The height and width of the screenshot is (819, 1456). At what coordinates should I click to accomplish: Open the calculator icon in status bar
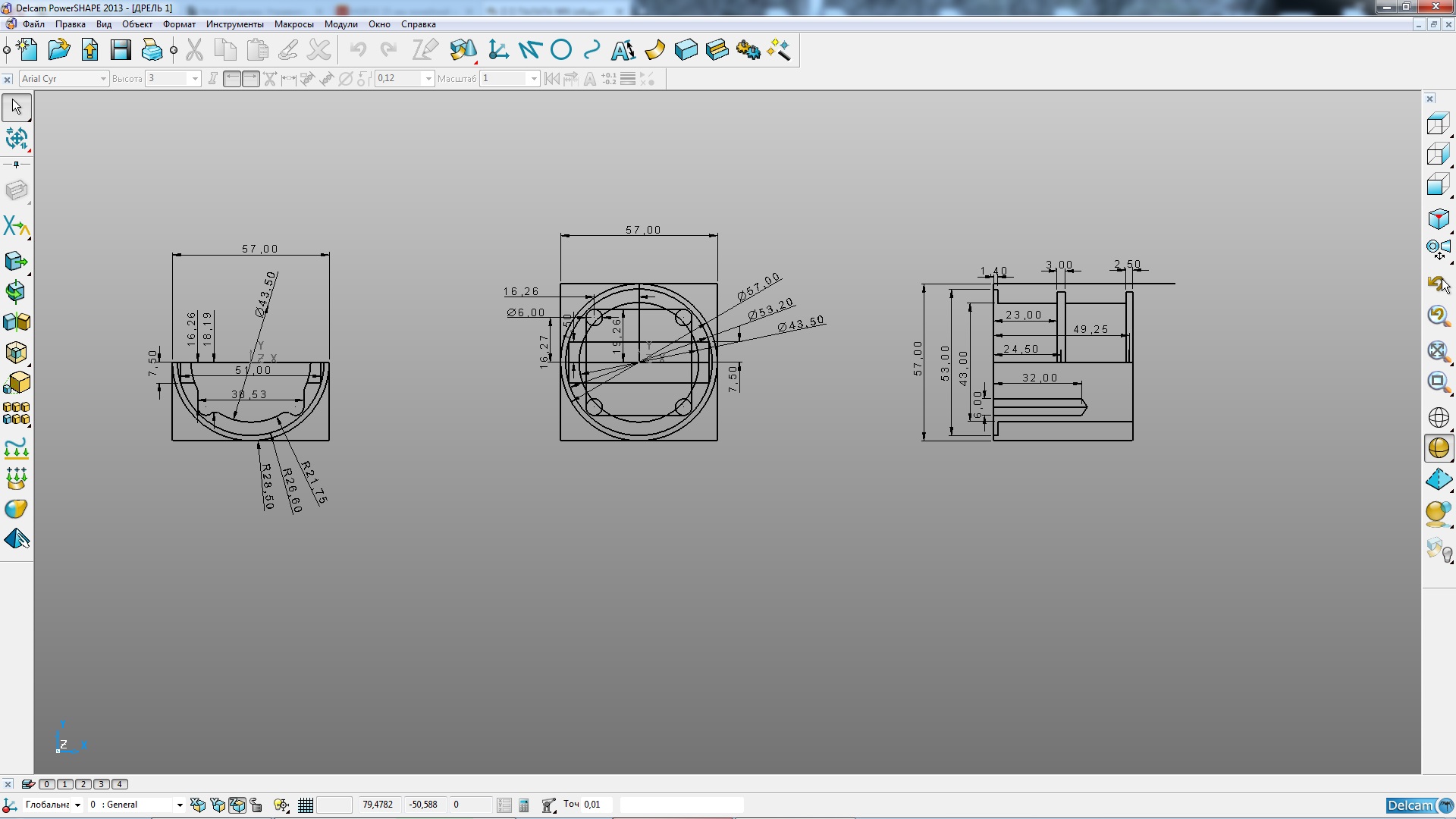coord(524,805)
